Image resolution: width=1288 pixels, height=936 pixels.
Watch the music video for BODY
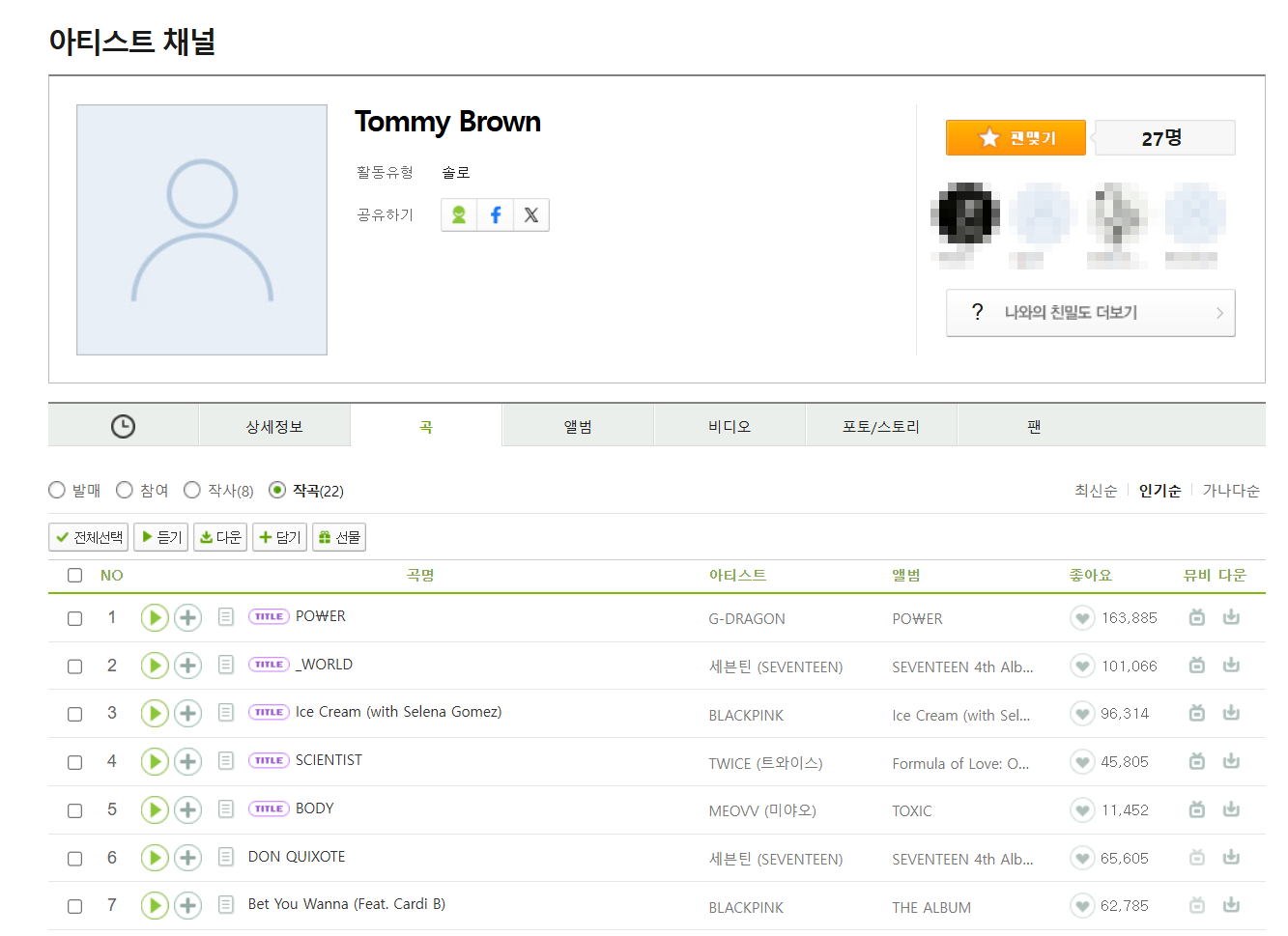(1196, 809)
